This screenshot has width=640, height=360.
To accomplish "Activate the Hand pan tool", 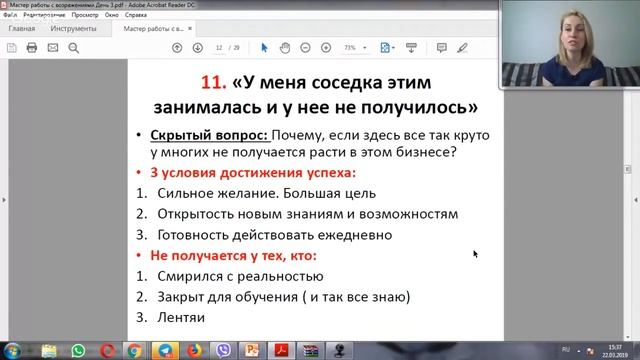I will click(x=284, y=48).
